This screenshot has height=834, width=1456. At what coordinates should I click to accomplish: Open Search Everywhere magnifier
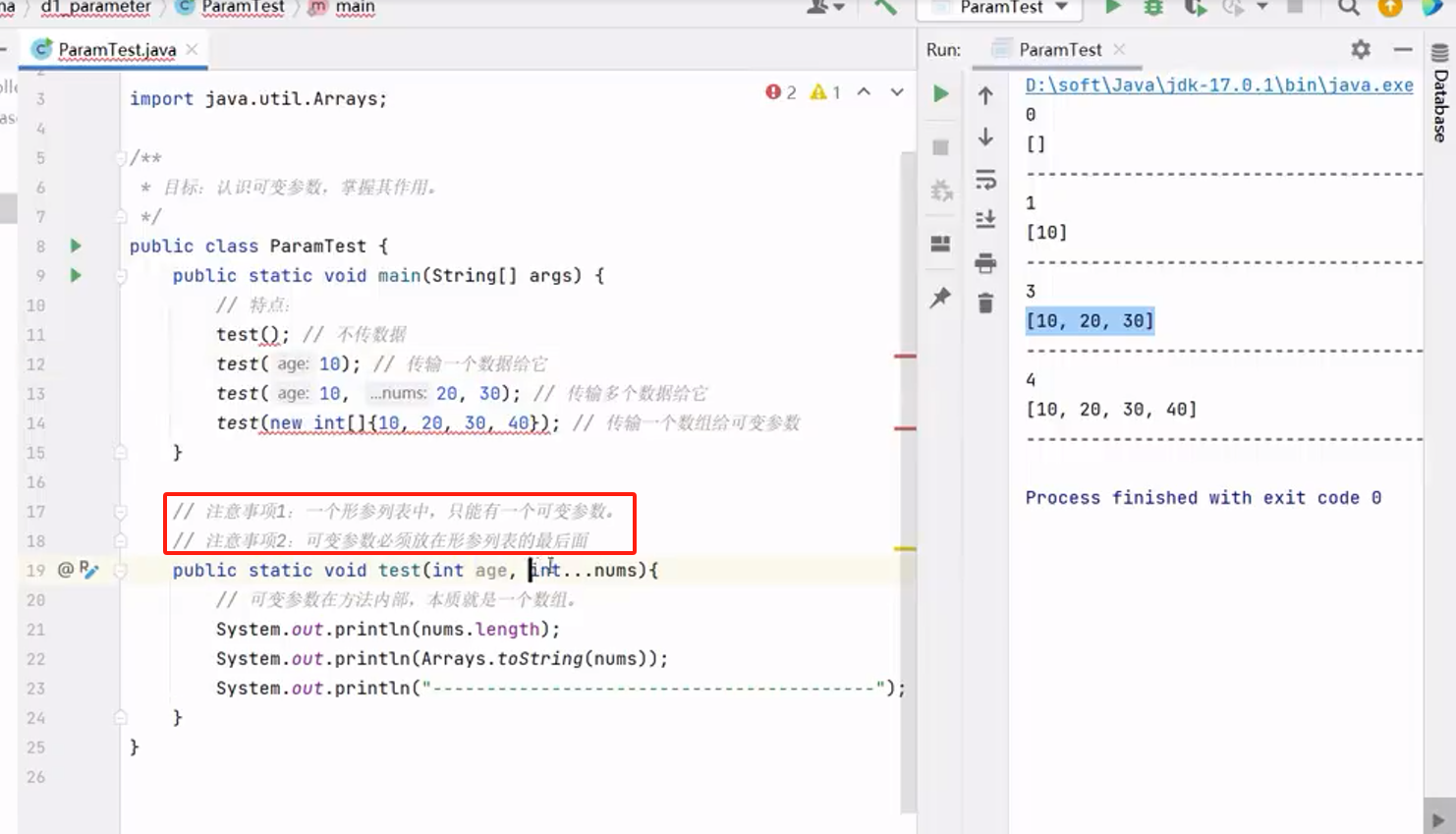1349,7
